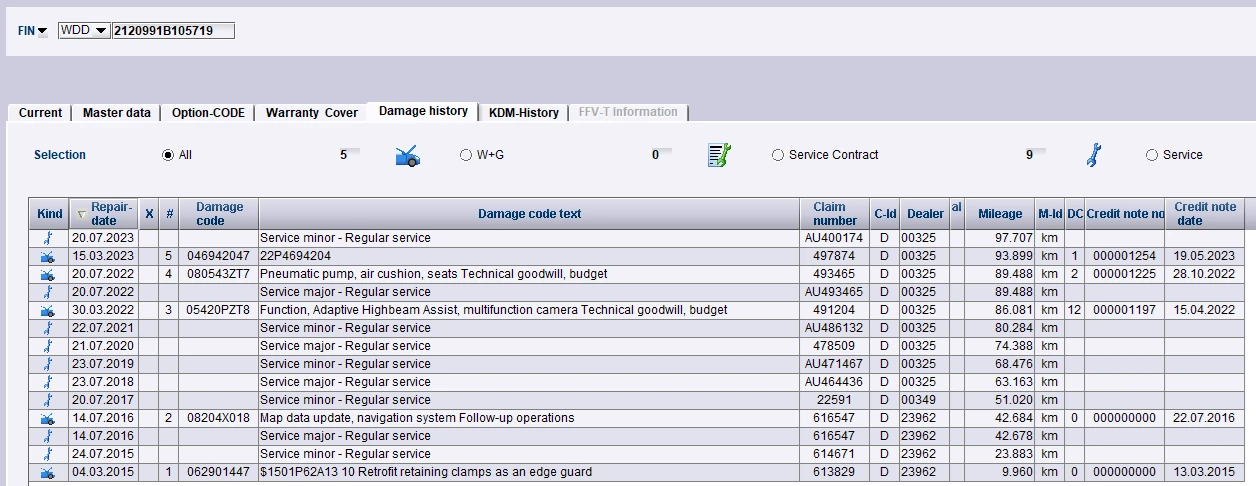Click car icon in 15.03.2023 row
The width and height of the screenshot is (1256, 486).
[x=47, y=256]
